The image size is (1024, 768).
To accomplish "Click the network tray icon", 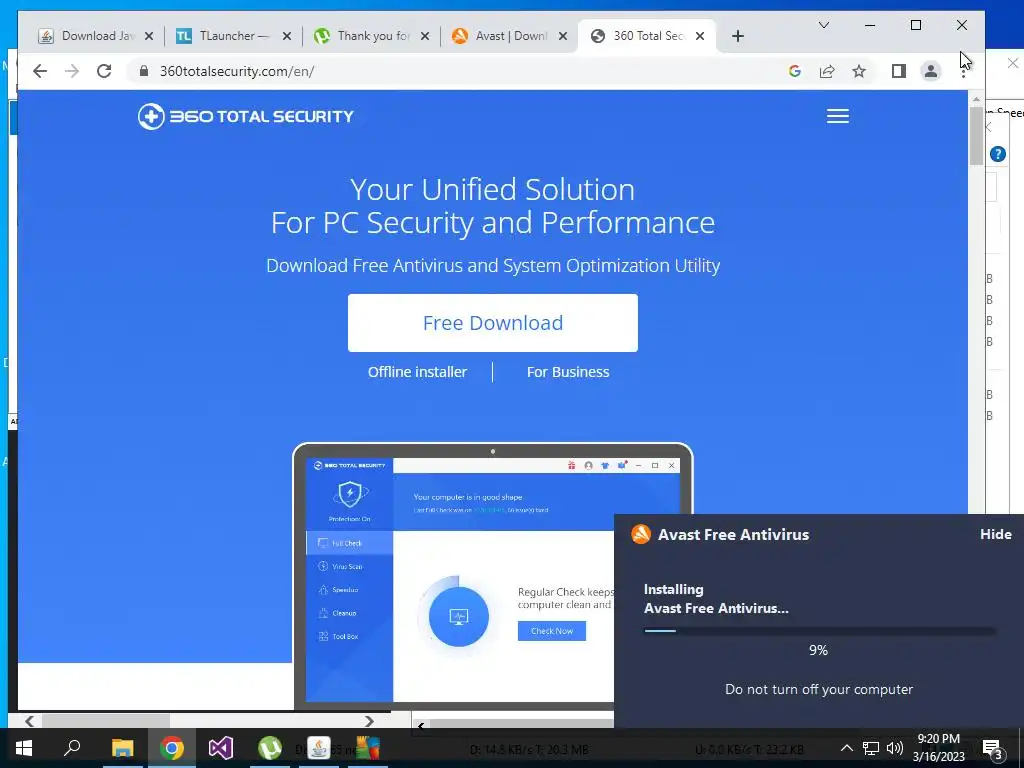I will (x=871, y=748).
